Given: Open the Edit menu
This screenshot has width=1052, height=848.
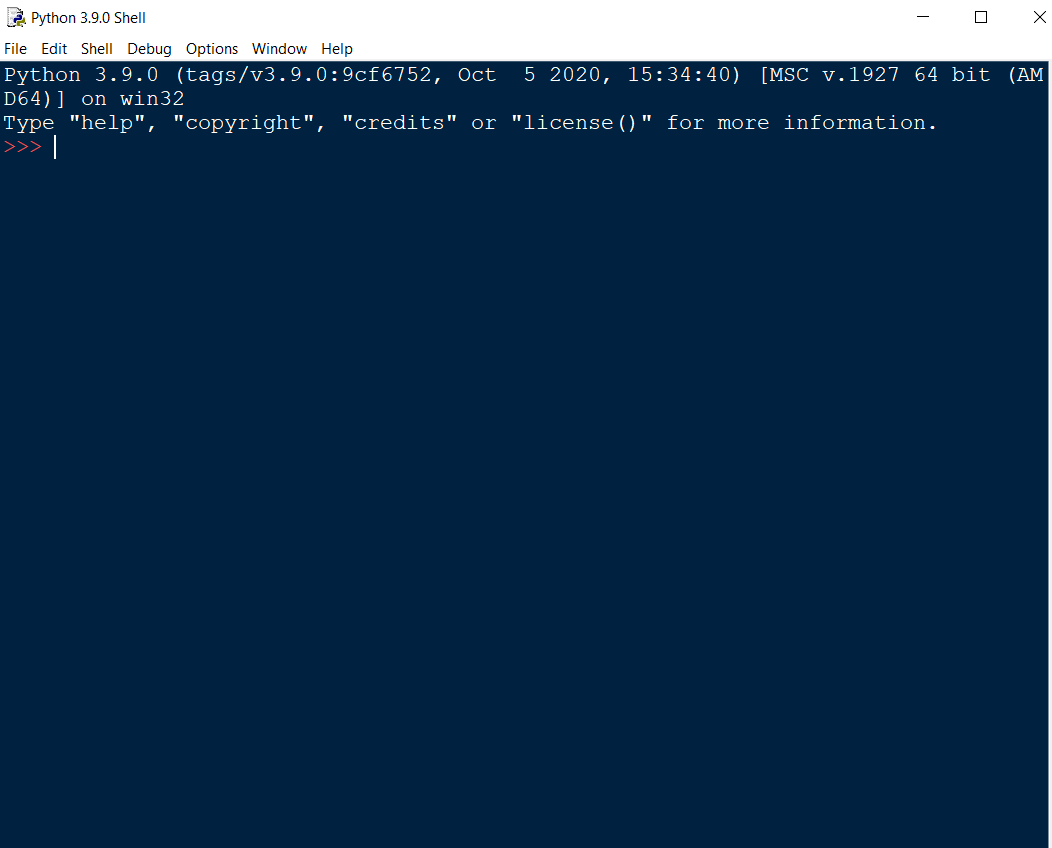Looking at the screenshot, I should point(54,48).
